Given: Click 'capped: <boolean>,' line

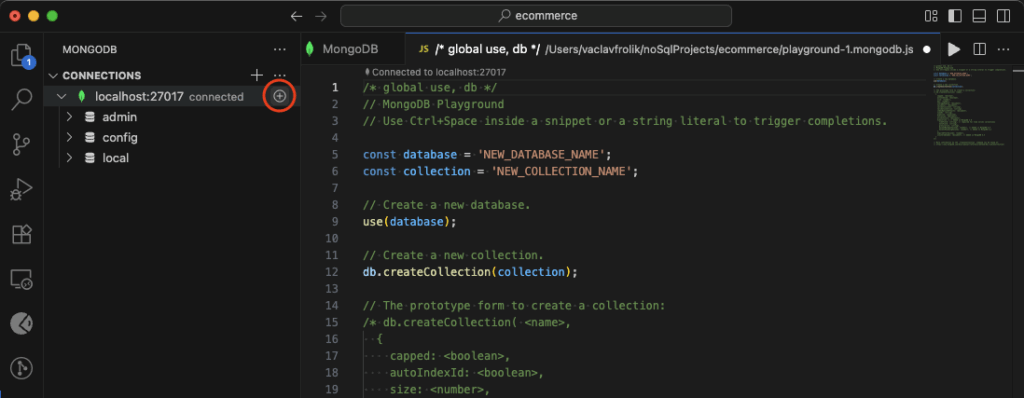Looking at the screenshot, I should (x=449, y=356).
